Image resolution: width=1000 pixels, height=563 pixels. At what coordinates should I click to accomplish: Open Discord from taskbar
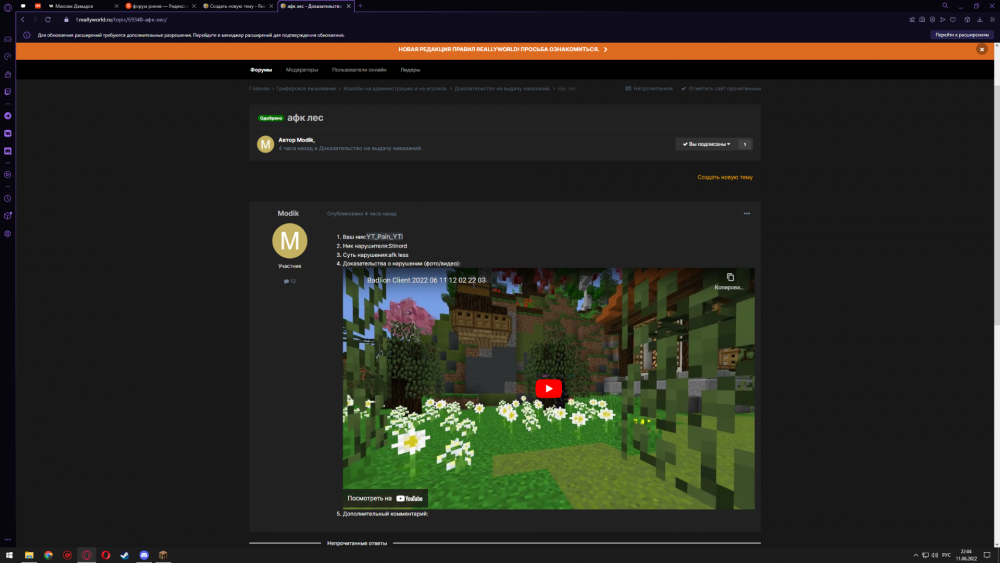(x=144, y=555)
